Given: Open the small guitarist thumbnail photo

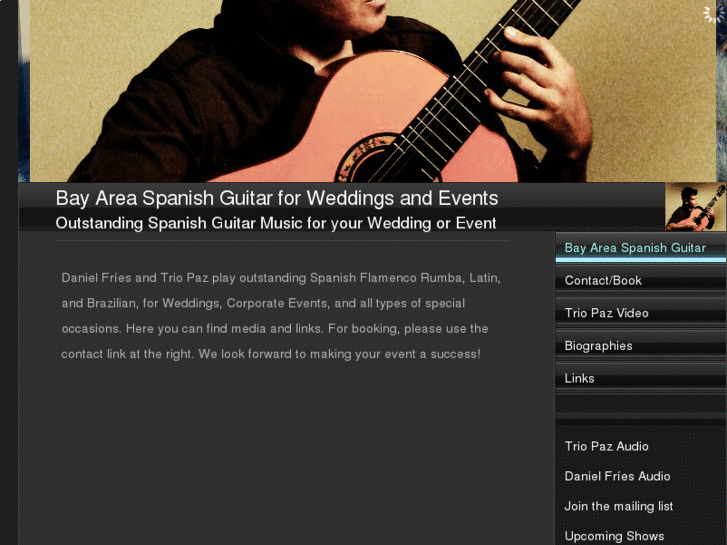Looking at the screenshot, I should (x=695, y=207).
